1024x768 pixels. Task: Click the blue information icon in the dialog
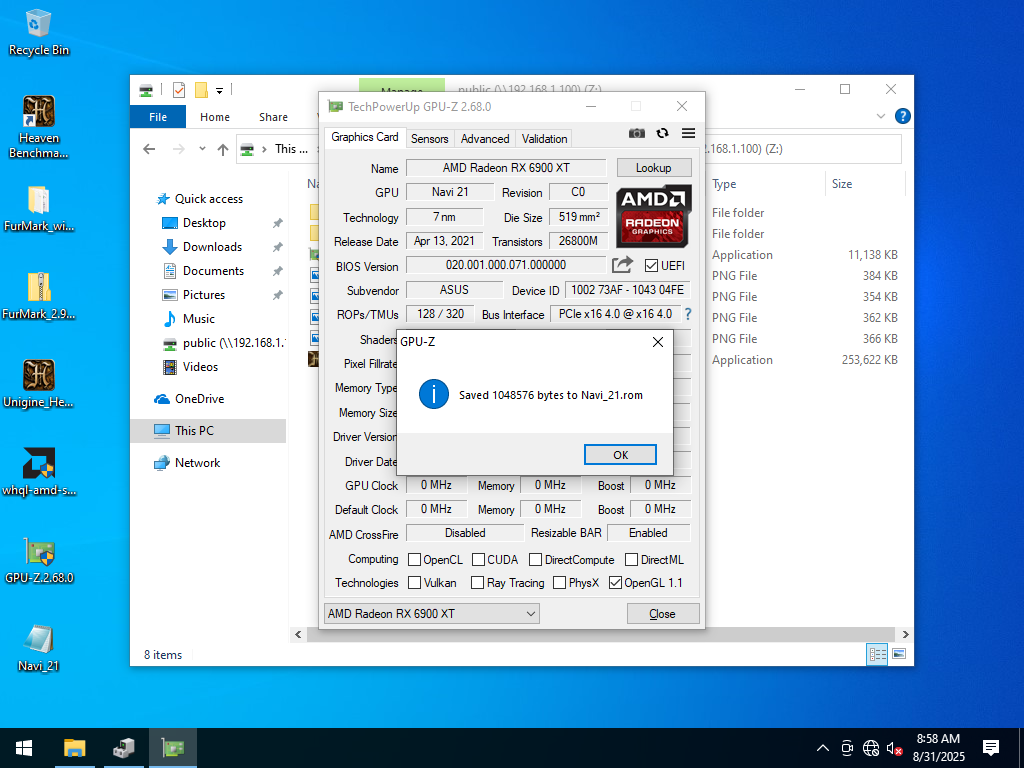point(434,394)
